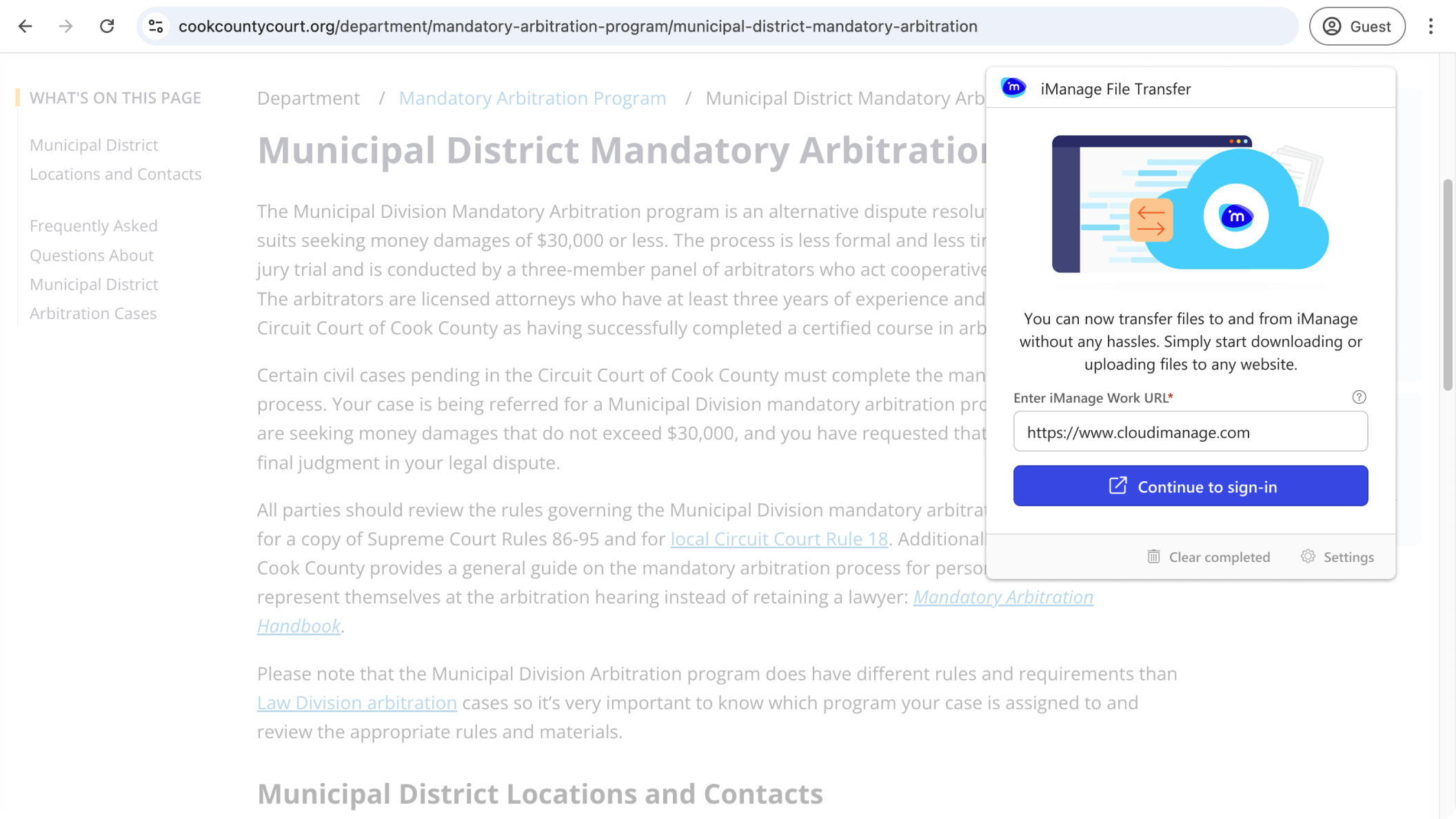Click the Settings gear in the iManage popup
Viewport: 1456px width, 819px height.
tap(1308, 556)
